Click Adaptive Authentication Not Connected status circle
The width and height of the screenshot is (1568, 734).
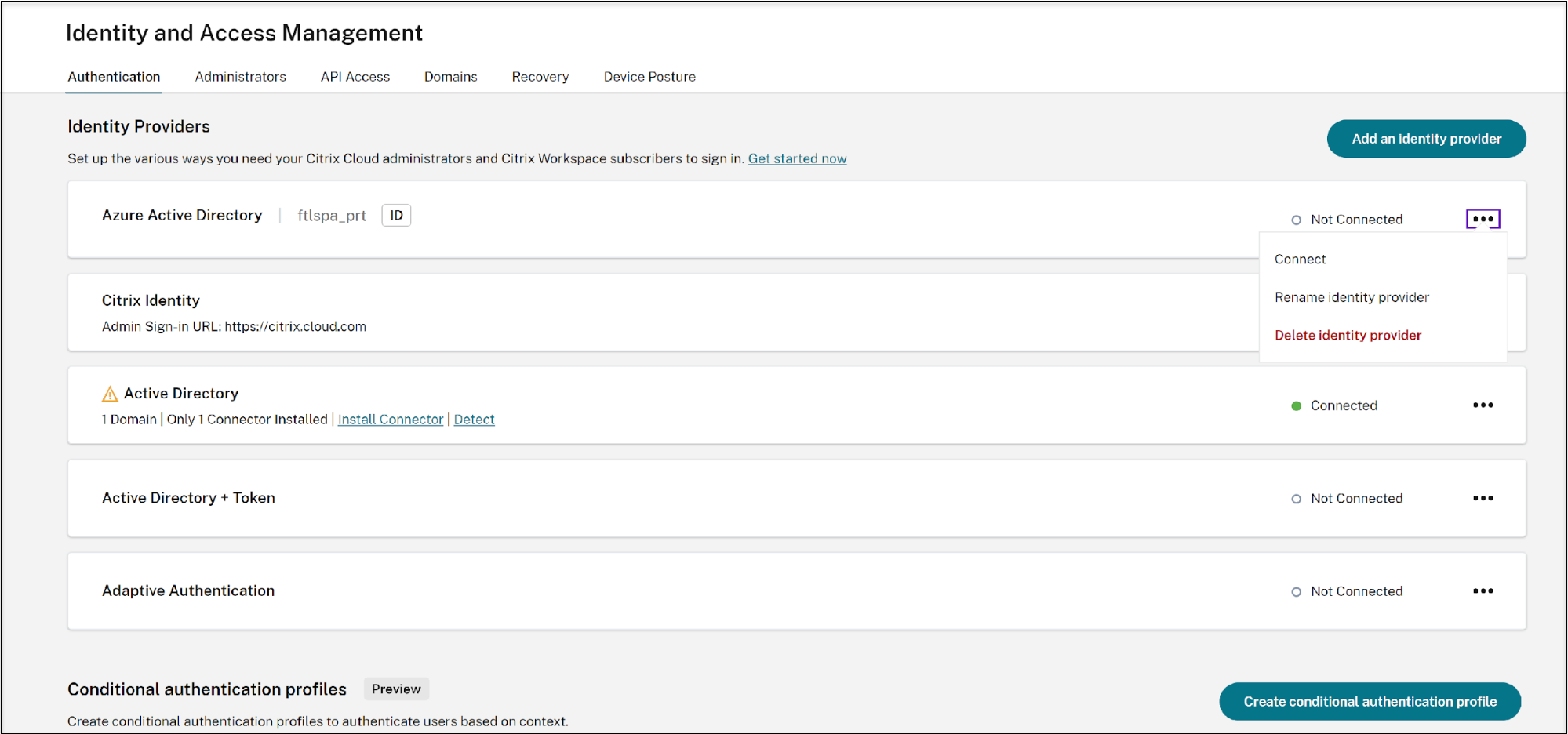pyautogui.click(x=1296, y=592)
